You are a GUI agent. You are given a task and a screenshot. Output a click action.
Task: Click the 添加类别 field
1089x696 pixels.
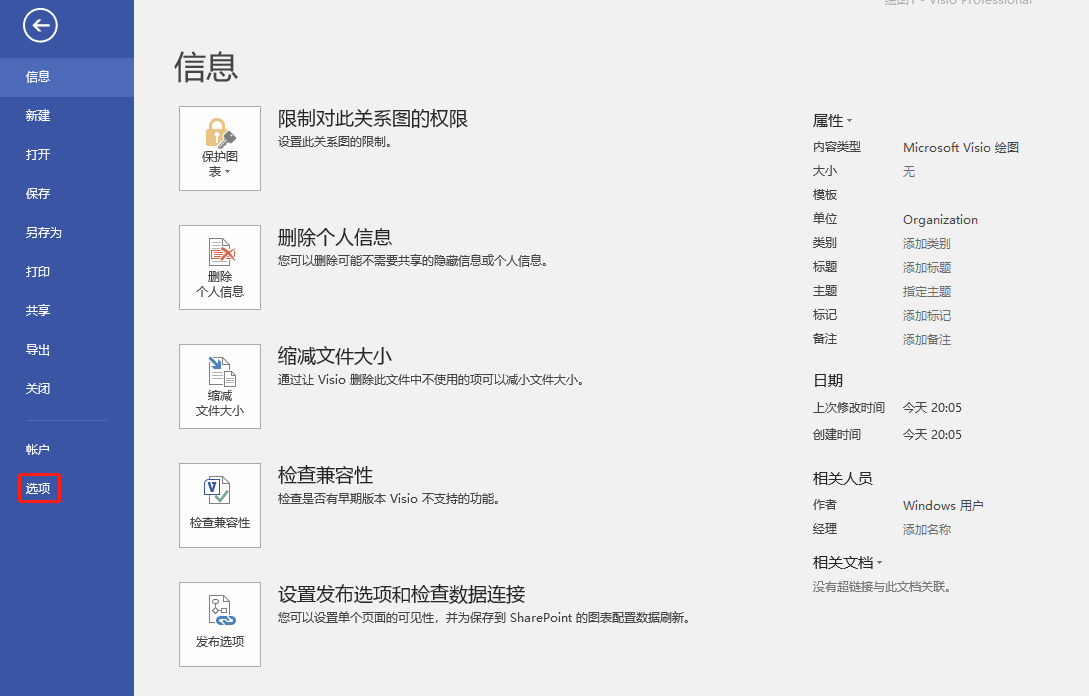tap(926, 244)
